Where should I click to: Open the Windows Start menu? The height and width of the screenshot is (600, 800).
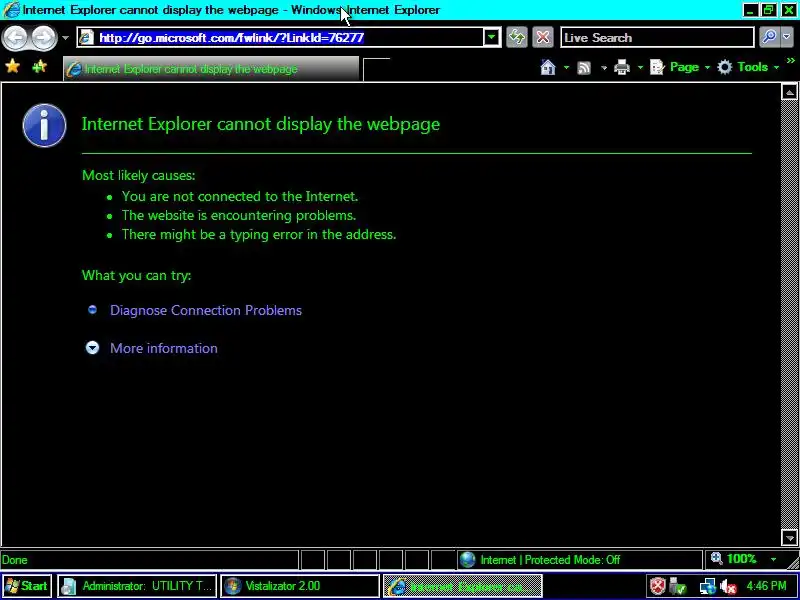tap(27, 586)
